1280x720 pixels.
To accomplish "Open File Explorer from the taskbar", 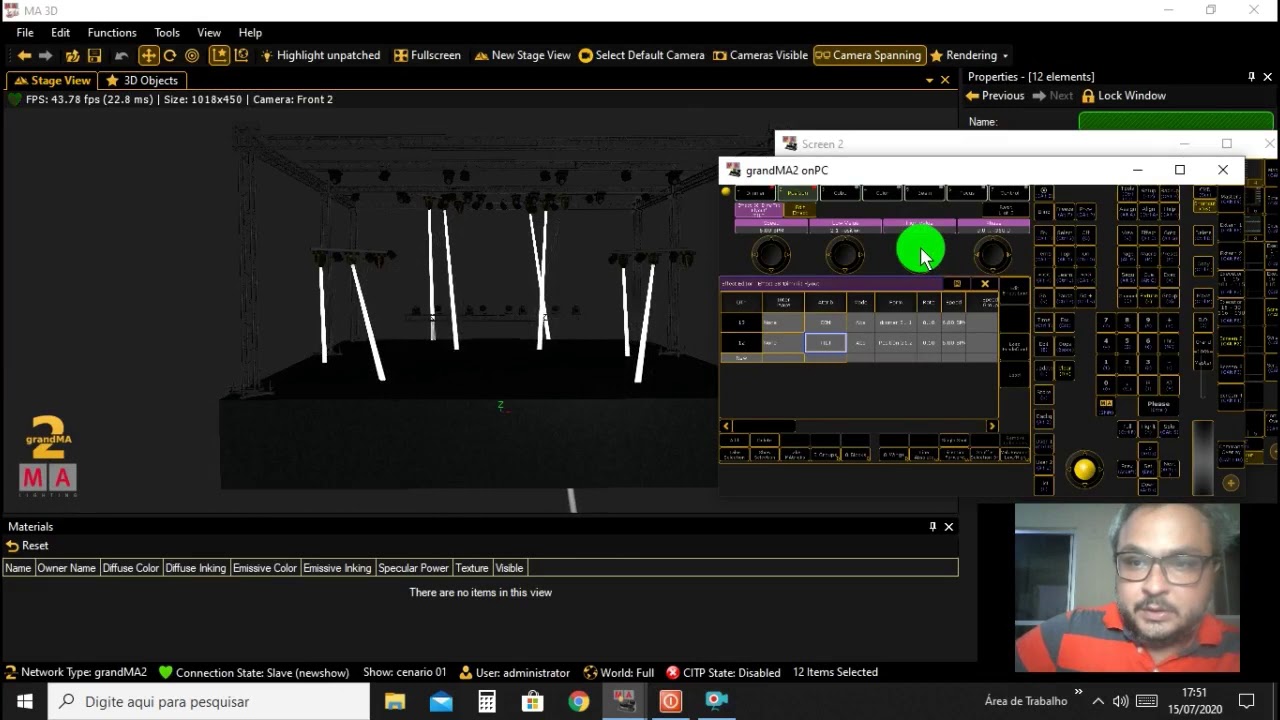I will tap(395, 701).
